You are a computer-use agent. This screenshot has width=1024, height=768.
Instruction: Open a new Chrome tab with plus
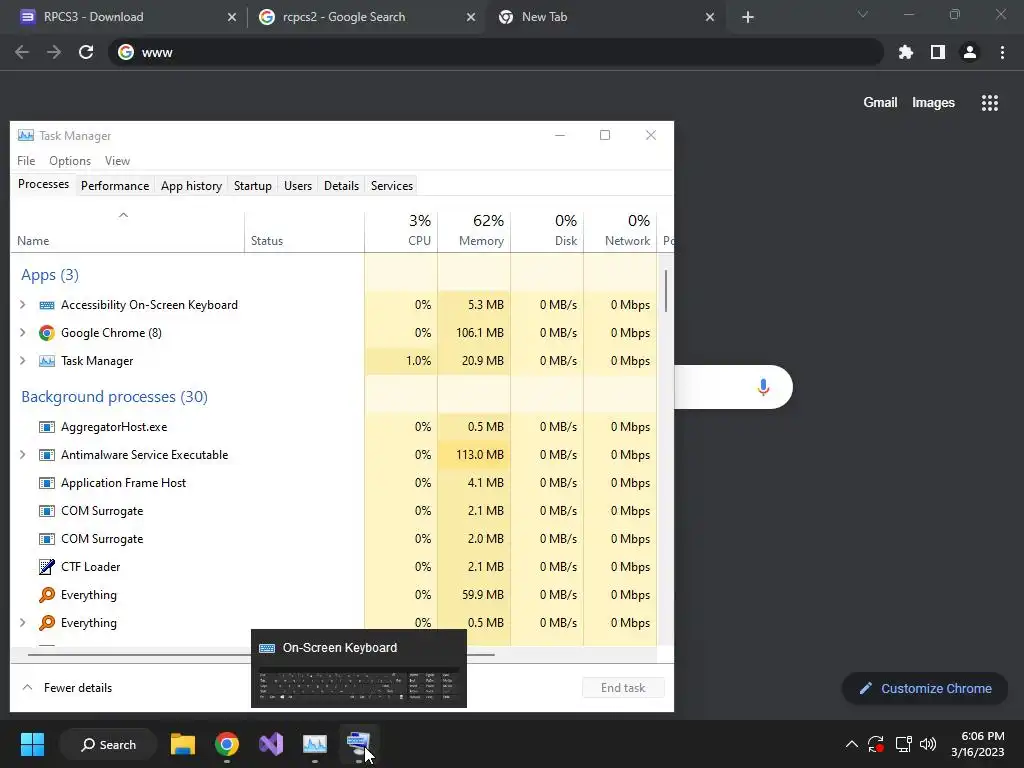click(x=748, y=17)
